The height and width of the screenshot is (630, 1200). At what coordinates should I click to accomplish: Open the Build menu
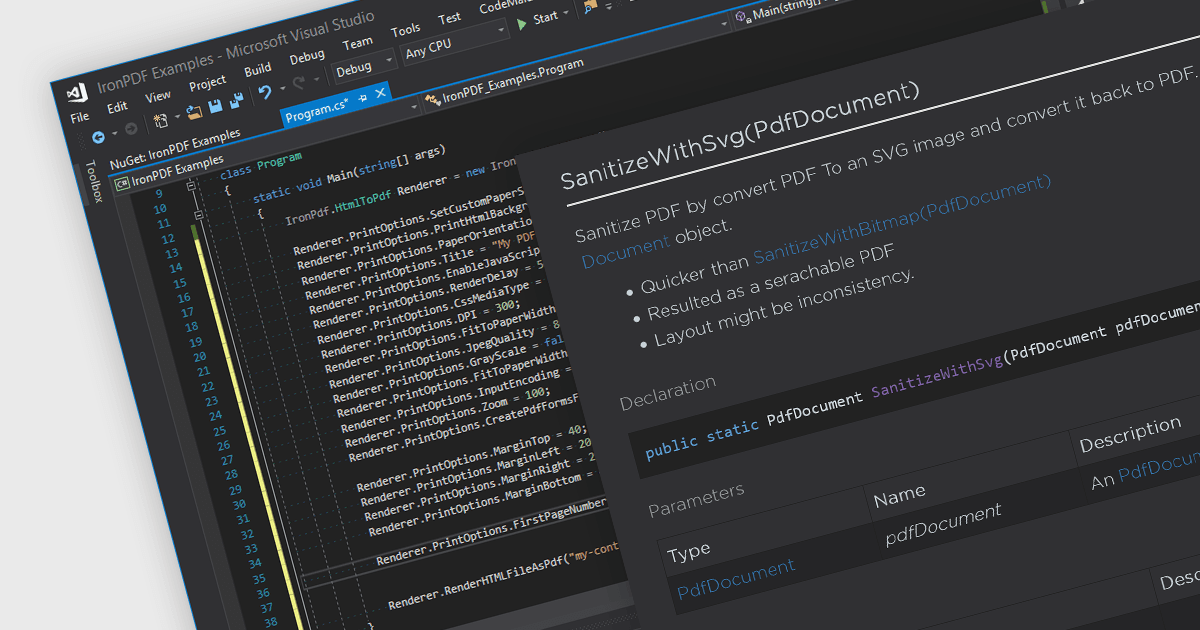[x=257, y=69]
